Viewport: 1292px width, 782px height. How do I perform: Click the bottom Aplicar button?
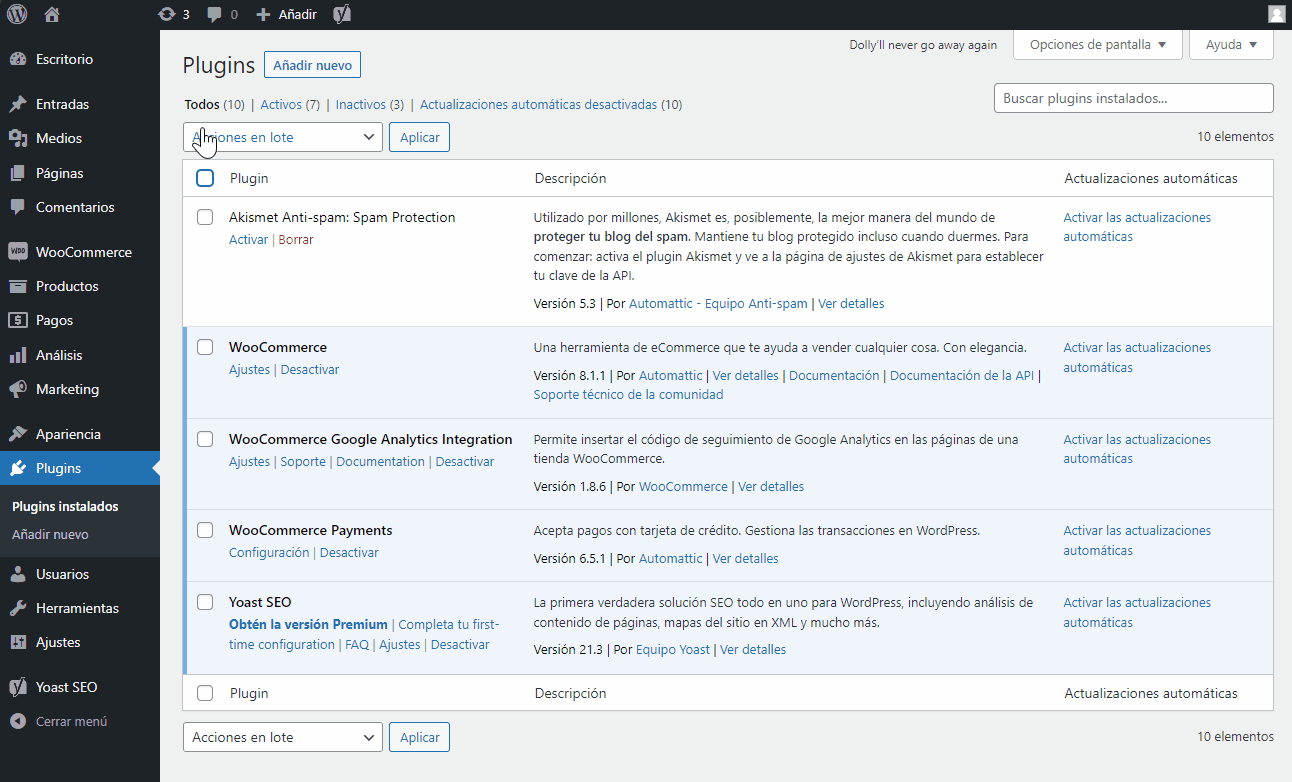tap(419, 737)
